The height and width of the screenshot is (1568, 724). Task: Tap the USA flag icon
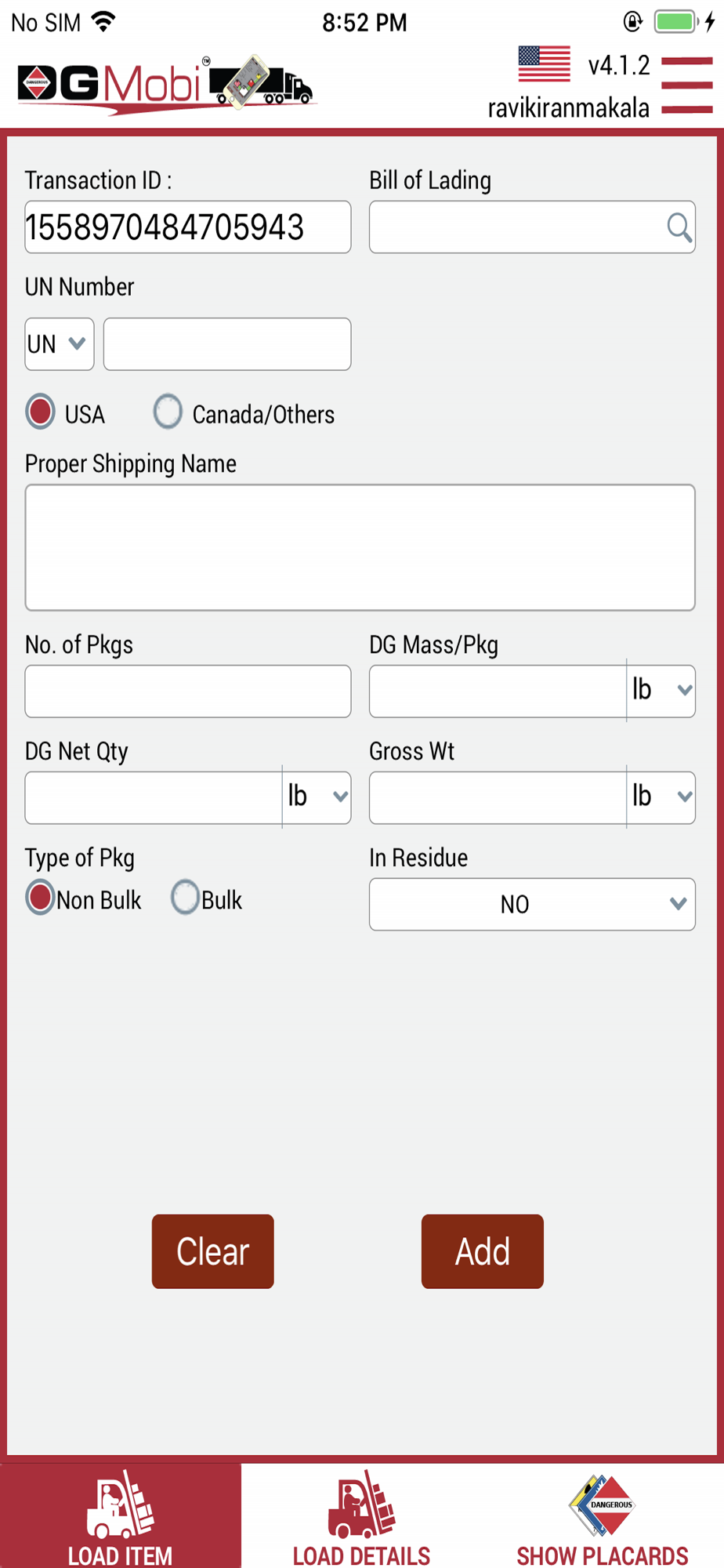pos(544,64)
